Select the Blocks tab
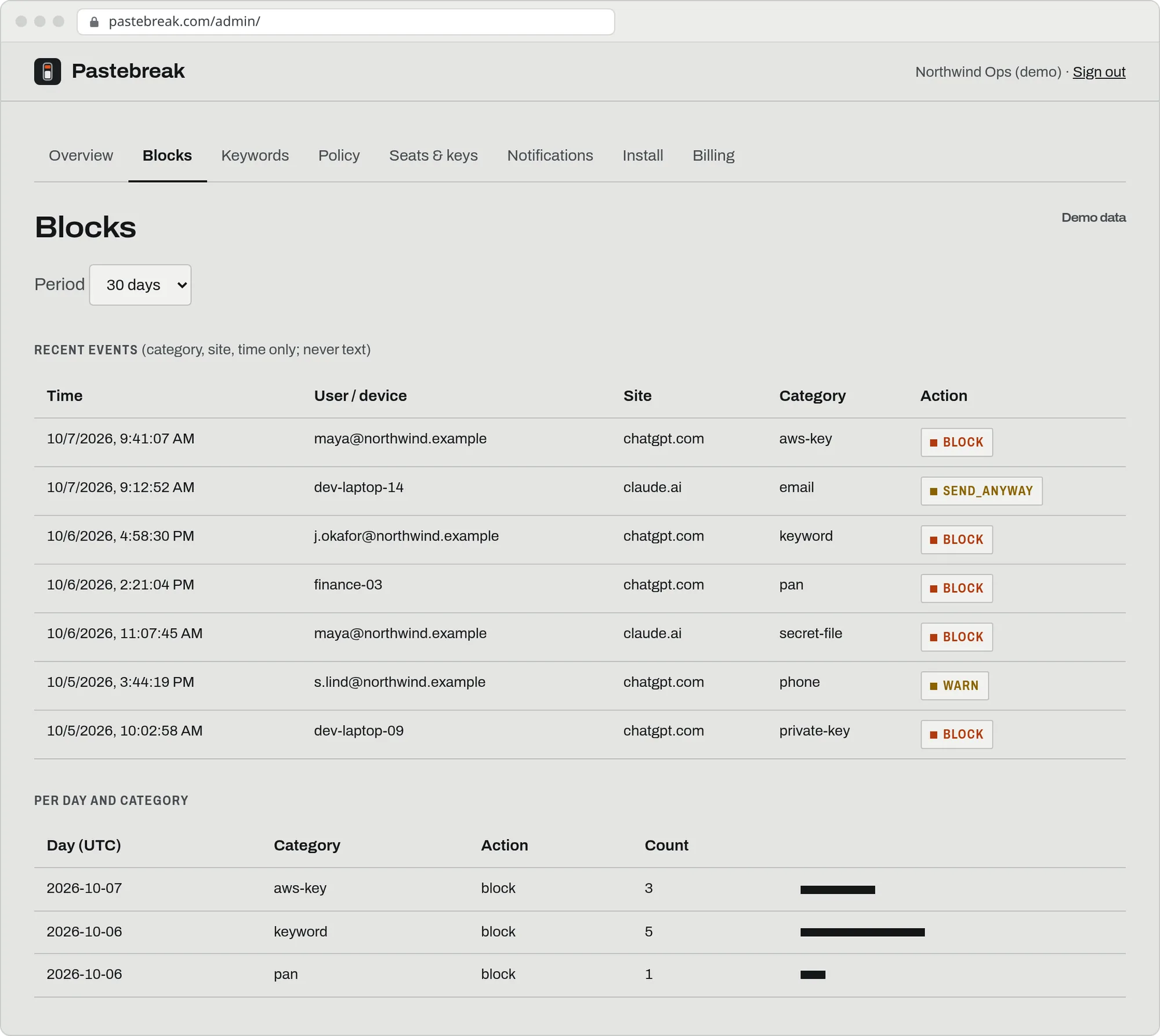This screenshot has width=1160, height=1036. [167, 155]
